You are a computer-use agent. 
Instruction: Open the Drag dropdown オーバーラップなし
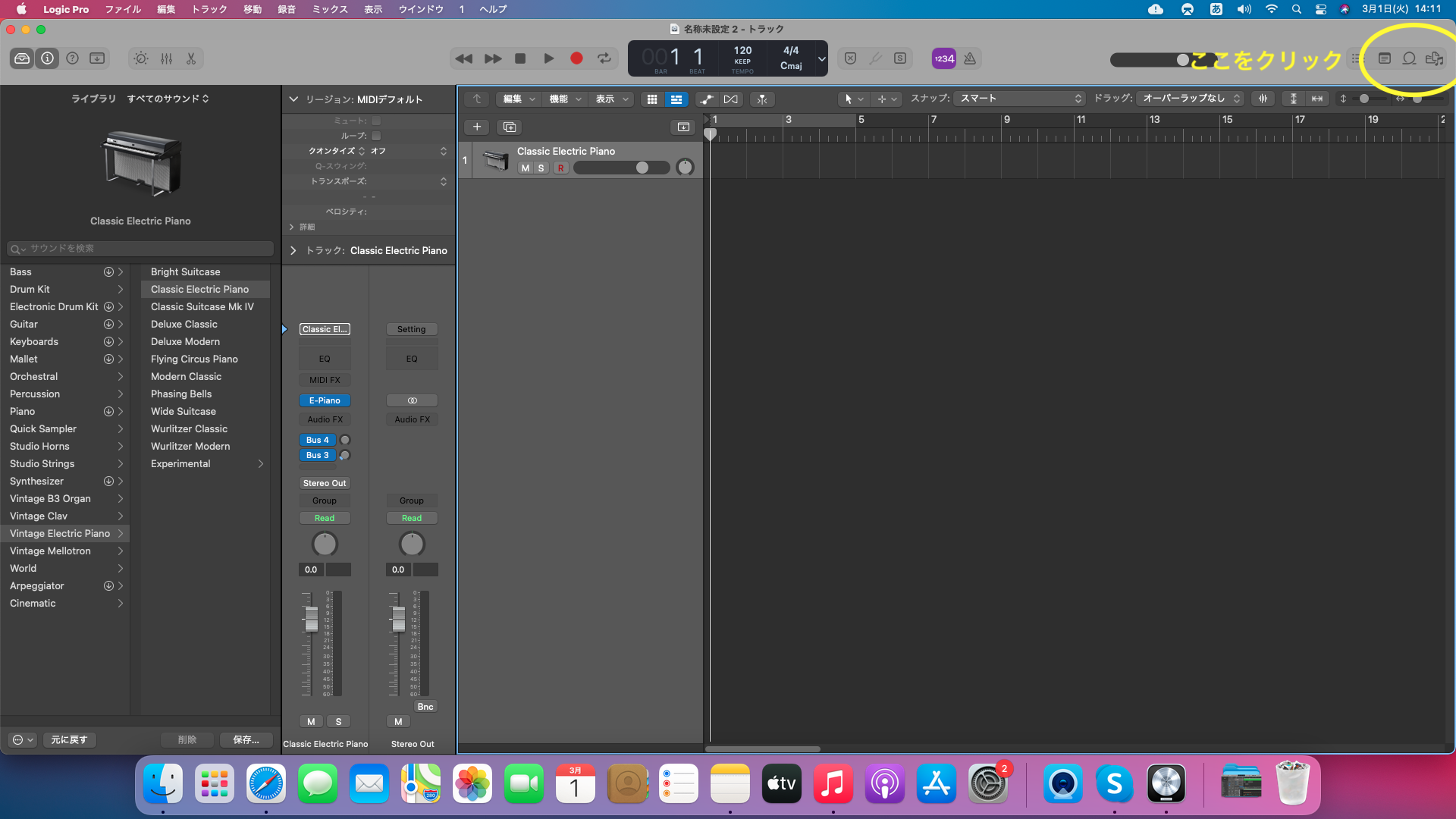(1191, 99)
